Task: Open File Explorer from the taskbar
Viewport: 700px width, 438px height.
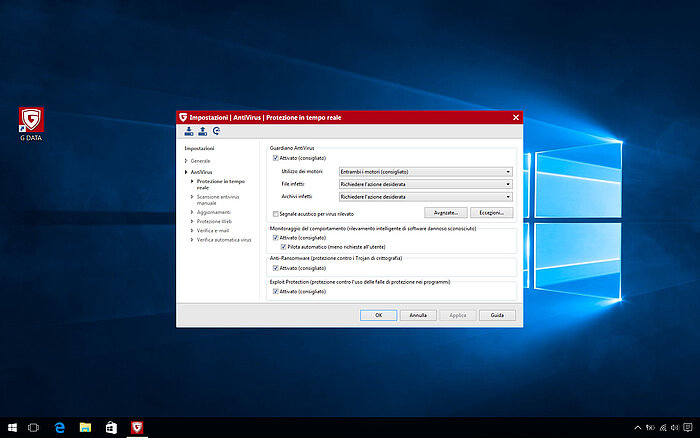Action: pos(85,427)
